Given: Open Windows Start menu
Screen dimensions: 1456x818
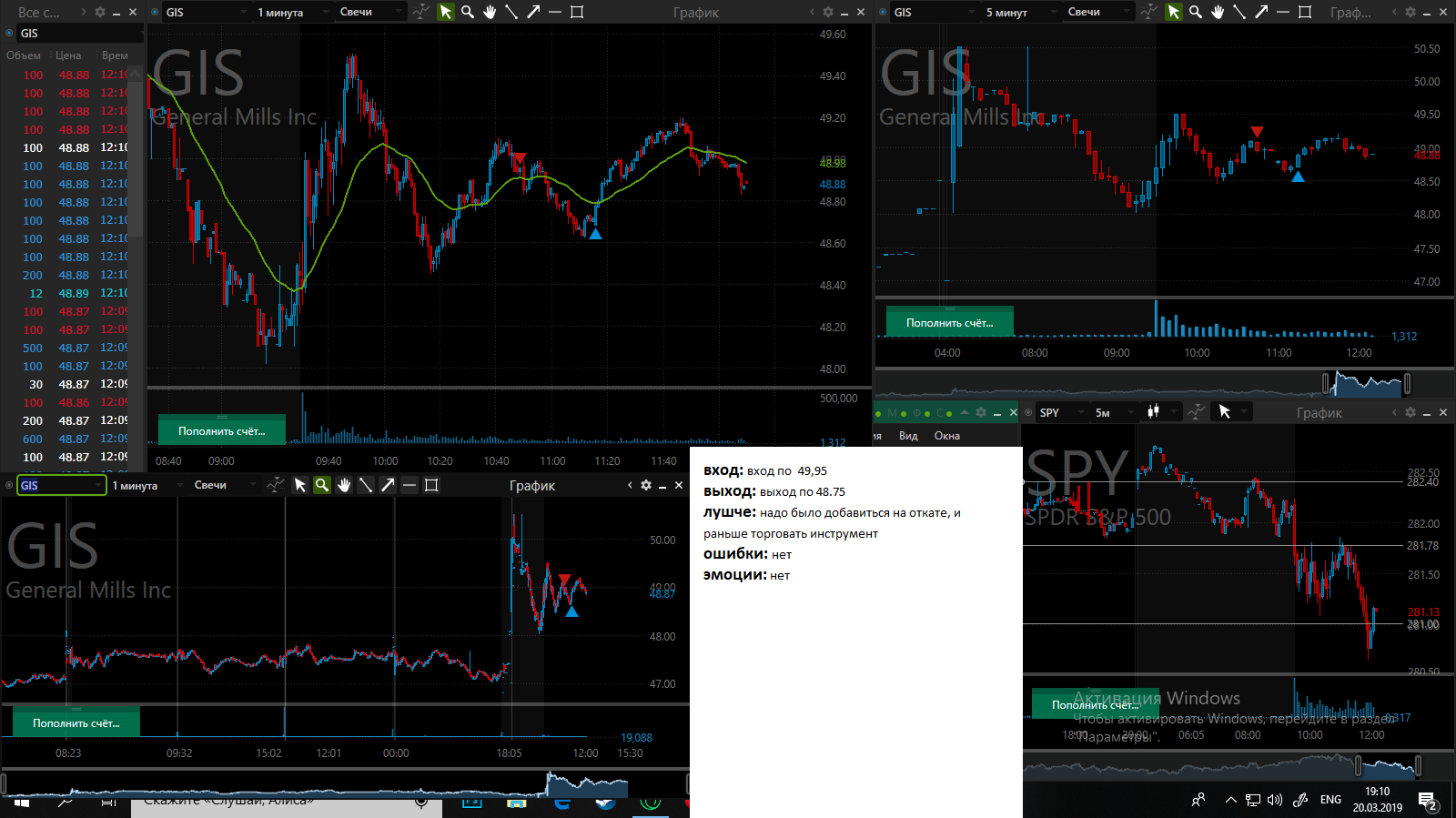Looking at the screenshot, I should click(22, 803).
